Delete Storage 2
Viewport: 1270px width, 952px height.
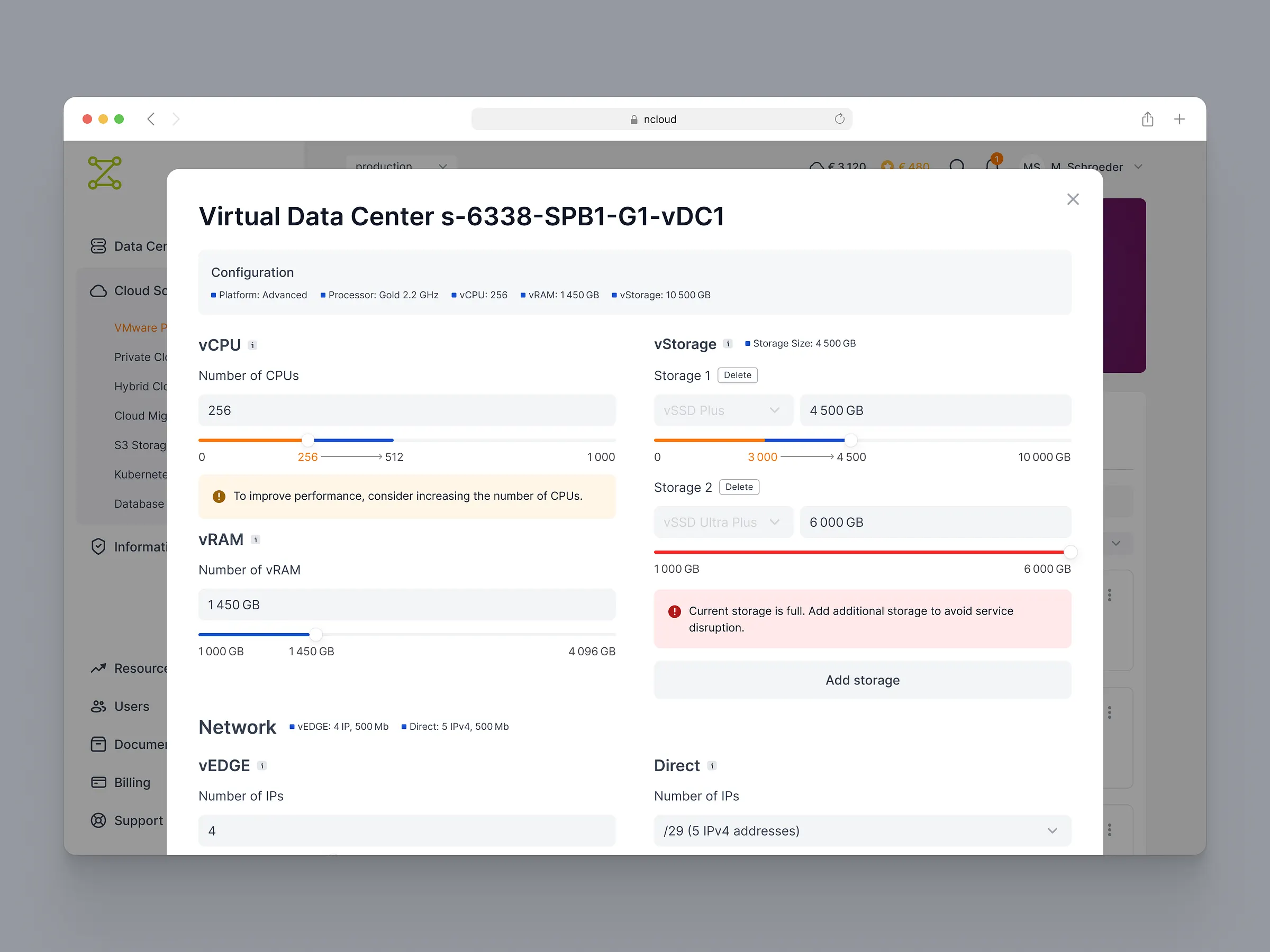coord(738,487)
